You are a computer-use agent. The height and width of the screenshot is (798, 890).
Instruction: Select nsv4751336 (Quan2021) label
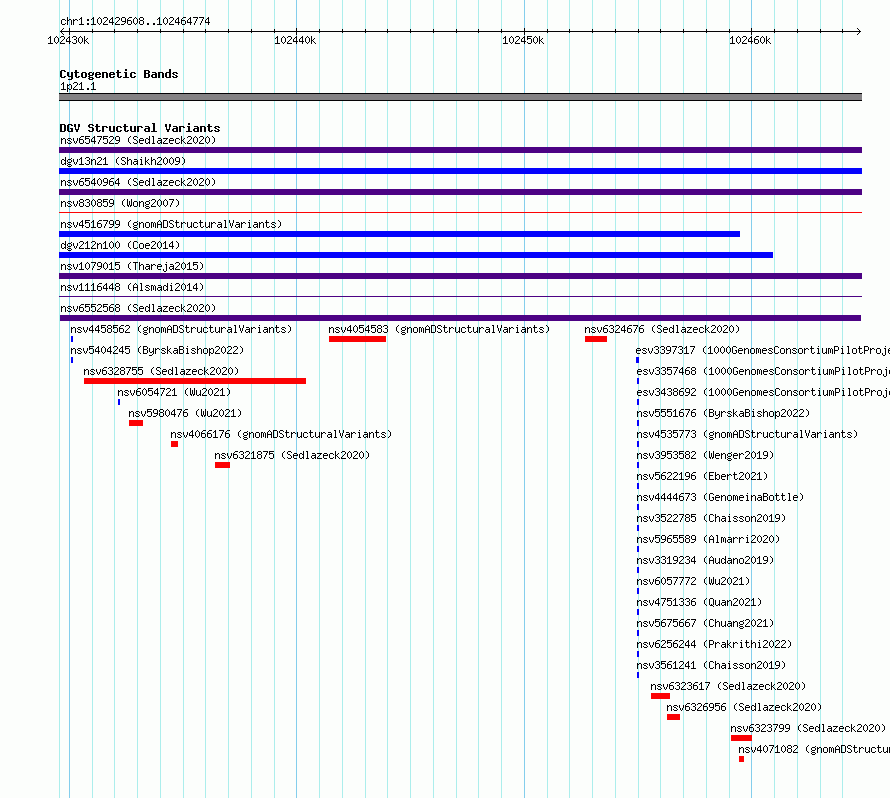click(699, 602)
